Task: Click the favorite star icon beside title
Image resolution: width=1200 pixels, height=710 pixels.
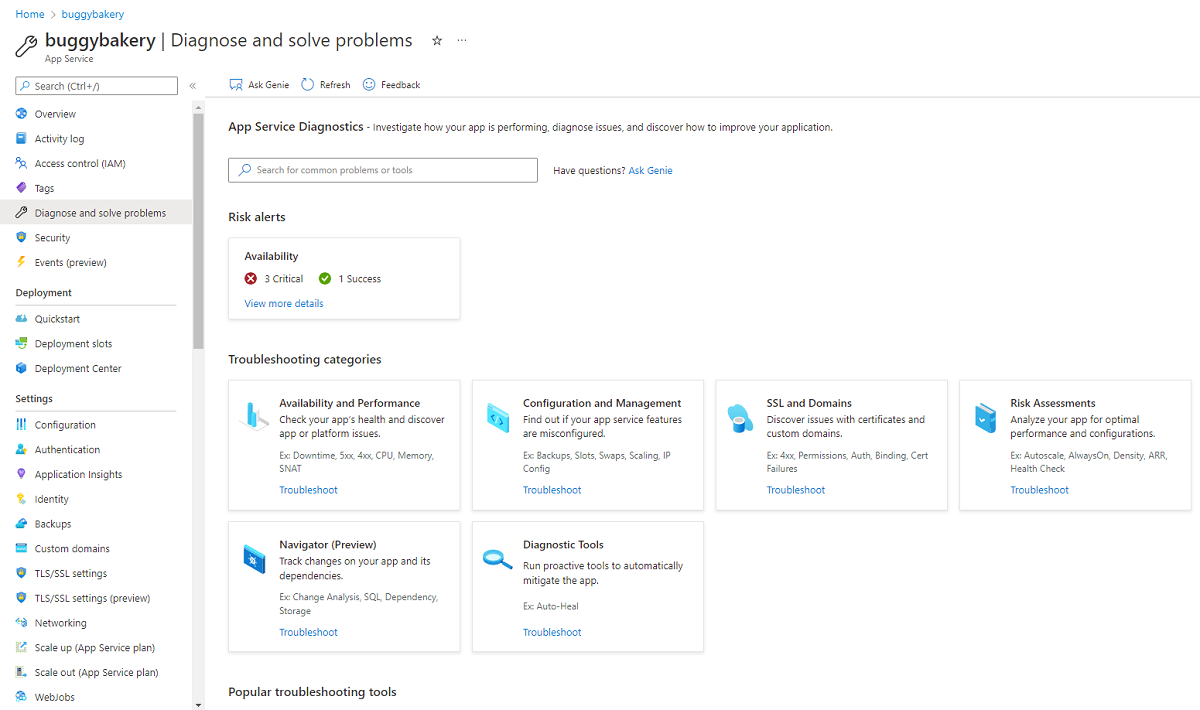Action: (436, 41)
